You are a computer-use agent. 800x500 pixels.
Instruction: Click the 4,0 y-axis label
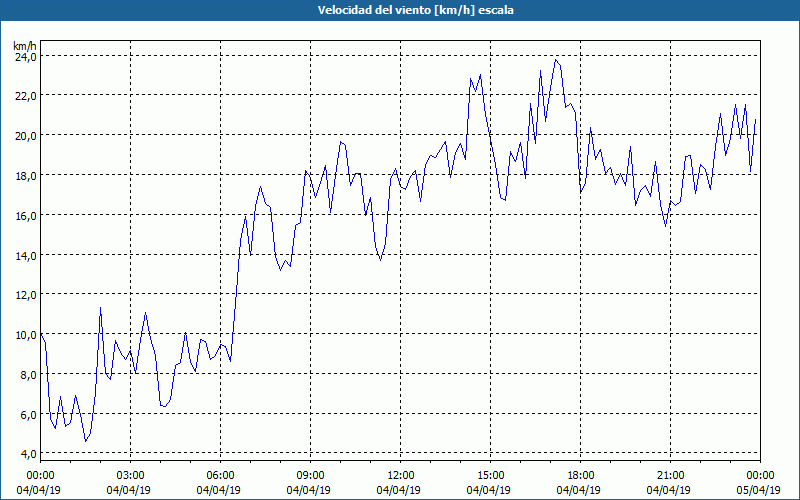(x=28, y=454)
